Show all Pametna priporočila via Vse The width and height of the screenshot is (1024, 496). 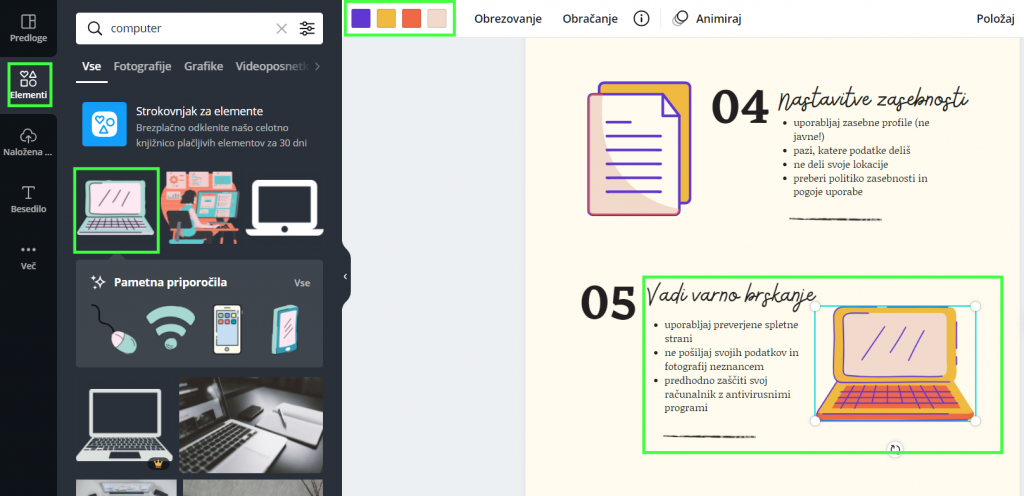[302, 283]
